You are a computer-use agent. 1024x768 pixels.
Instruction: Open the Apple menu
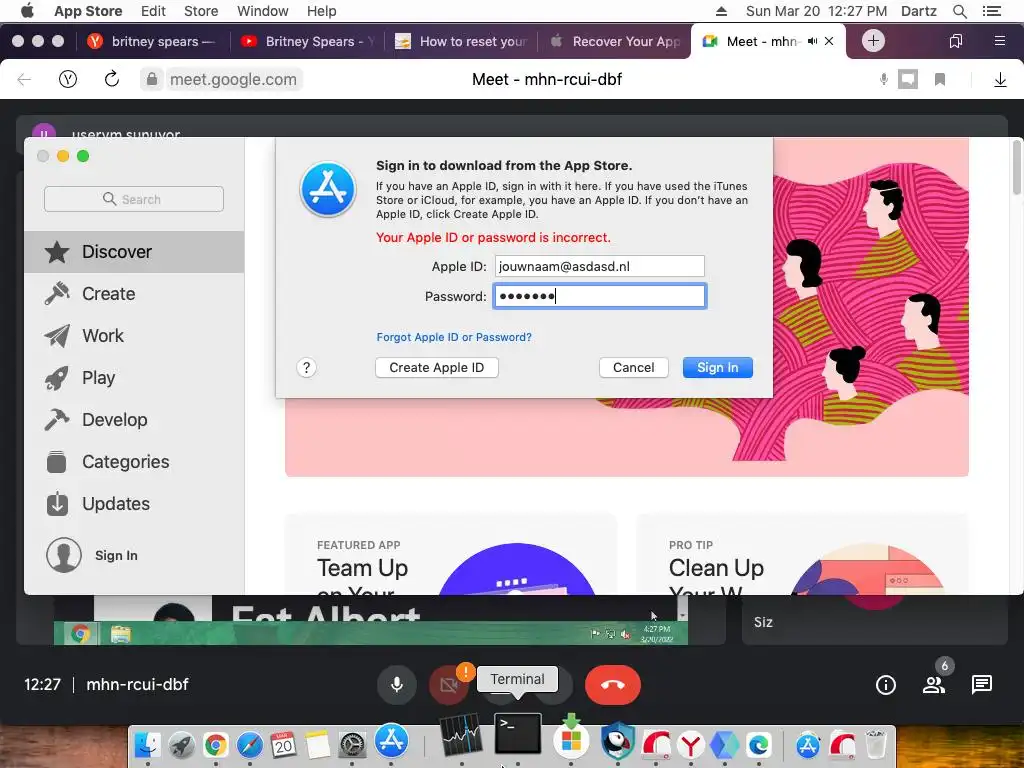(27, 11)
